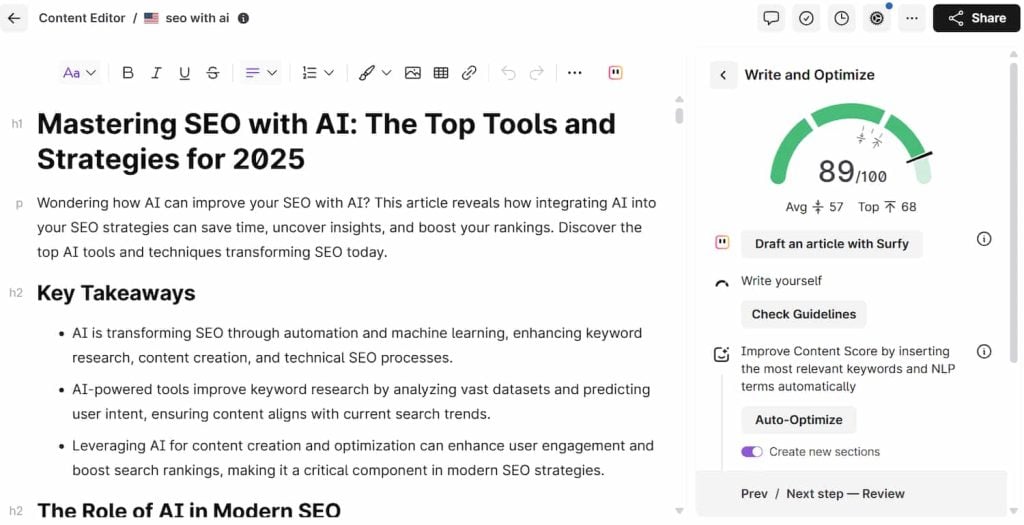
Task: Click the Auto-Optimize button
Action: (798, 420)
